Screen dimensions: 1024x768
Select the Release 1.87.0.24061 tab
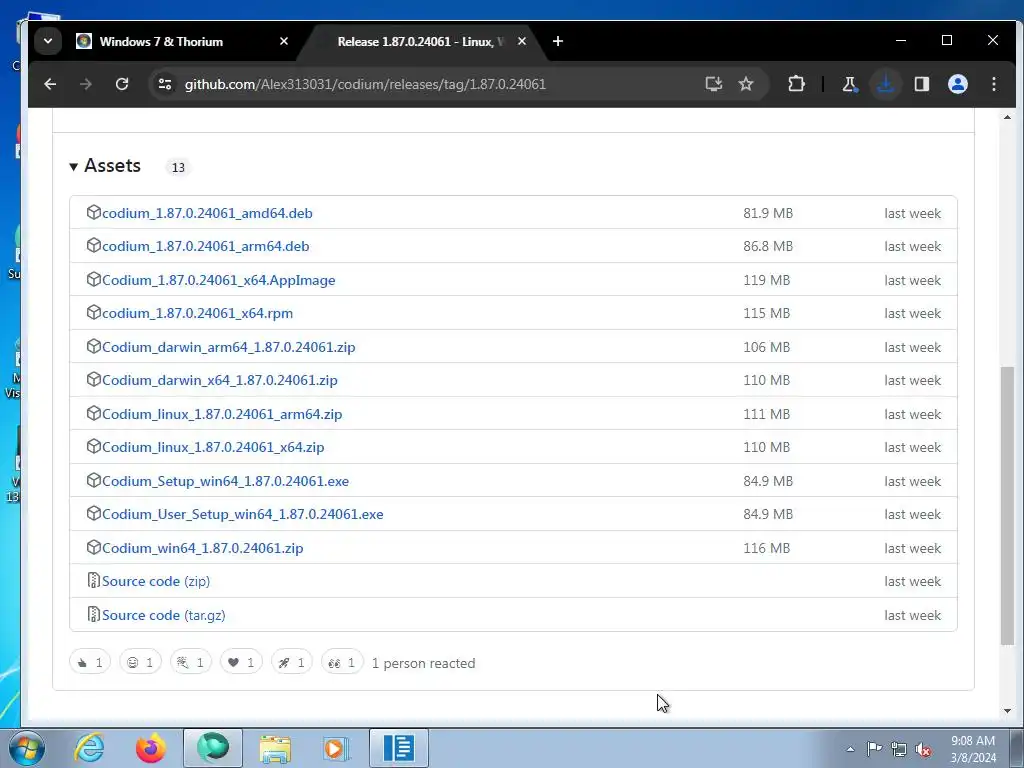click(421, 41)
